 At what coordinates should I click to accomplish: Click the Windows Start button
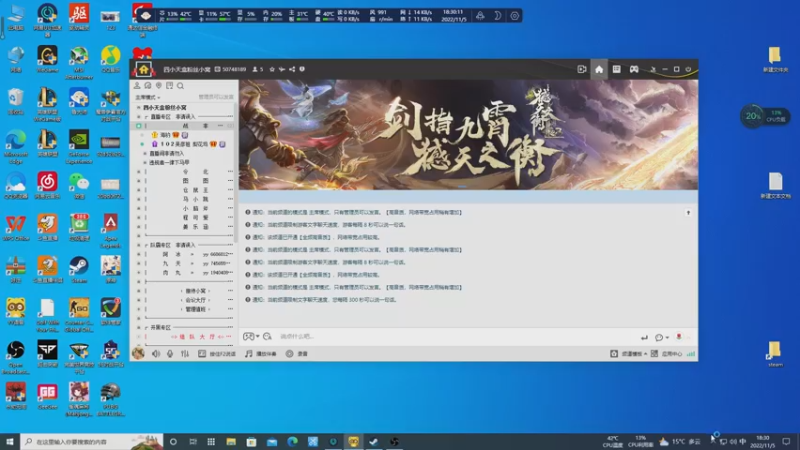coord(10,441)
